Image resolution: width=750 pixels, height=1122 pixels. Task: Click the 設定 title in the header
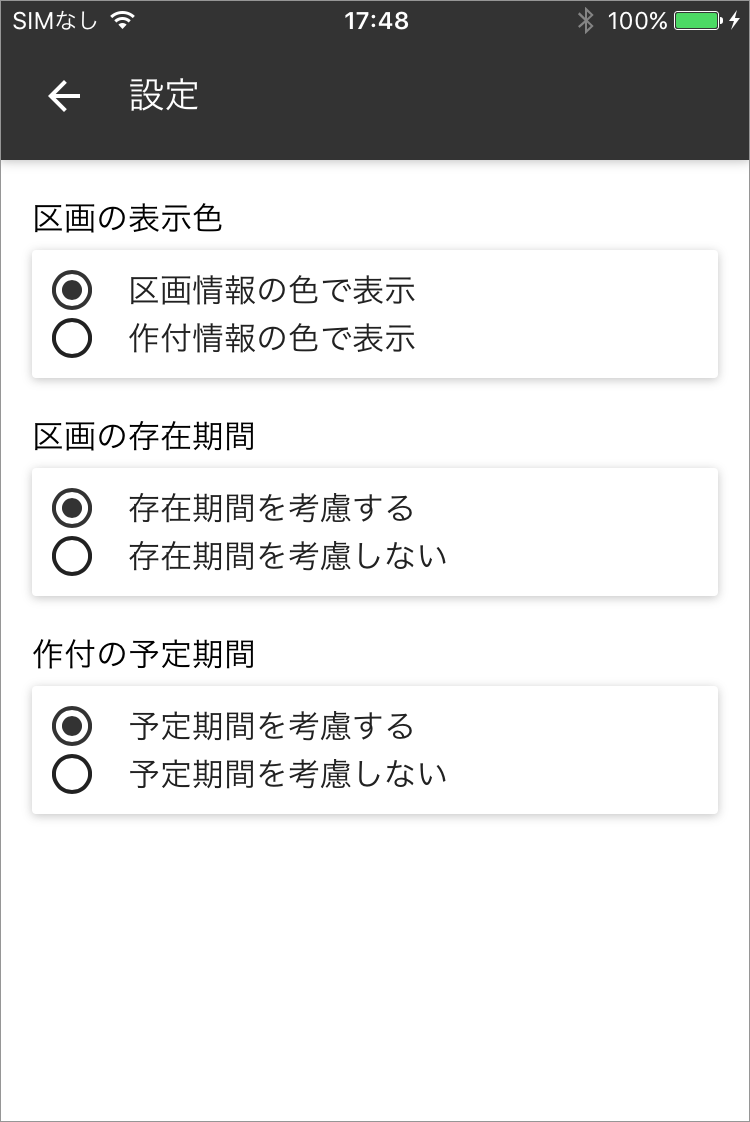pyautogui.click(x=164, y=96)
